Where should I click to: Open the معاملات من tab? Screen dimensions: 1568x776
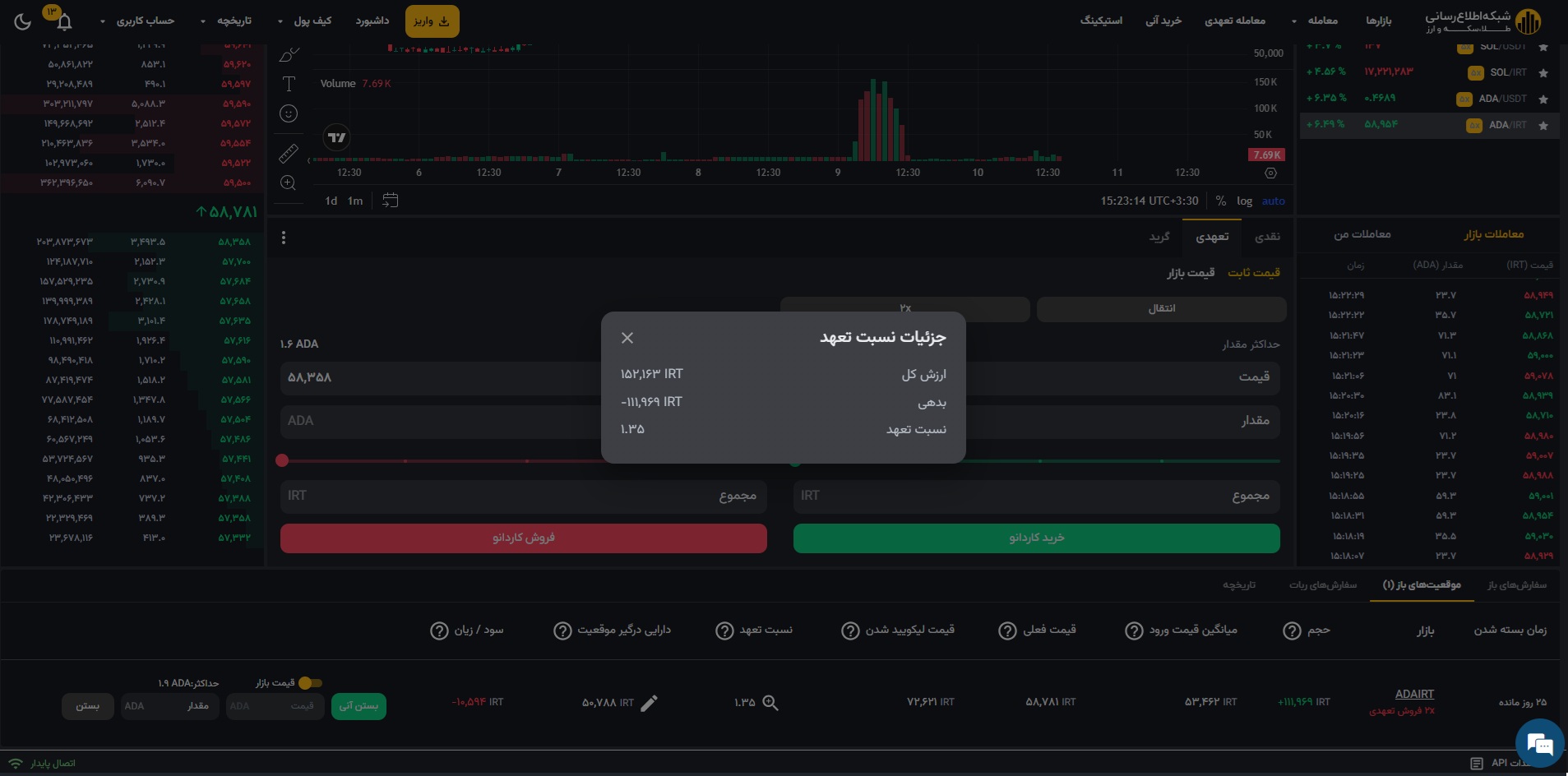[1362, 234]
